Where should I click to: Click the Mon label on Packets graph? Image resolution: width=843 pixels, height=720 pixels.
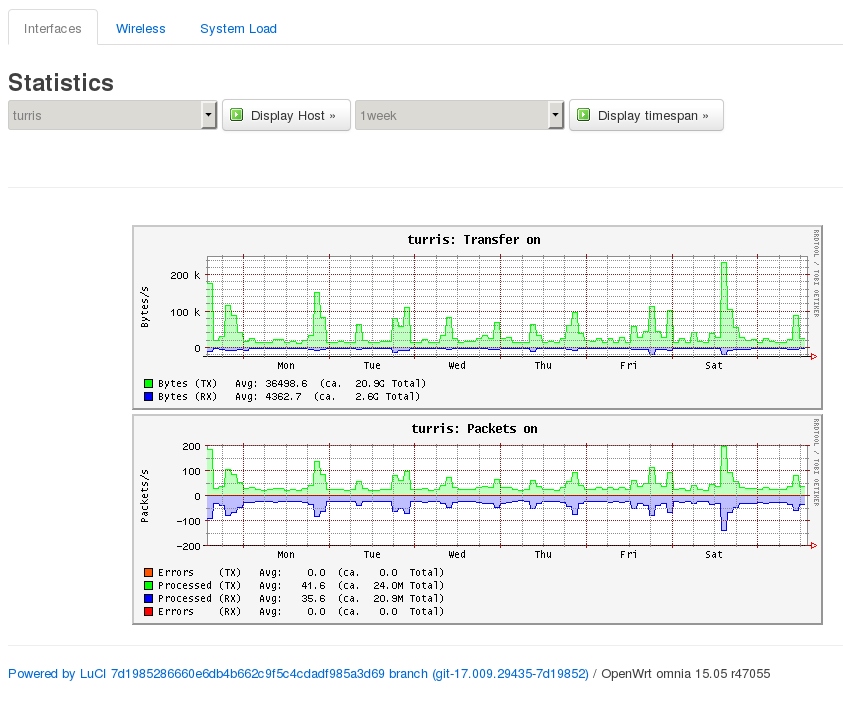click(286, 554)
